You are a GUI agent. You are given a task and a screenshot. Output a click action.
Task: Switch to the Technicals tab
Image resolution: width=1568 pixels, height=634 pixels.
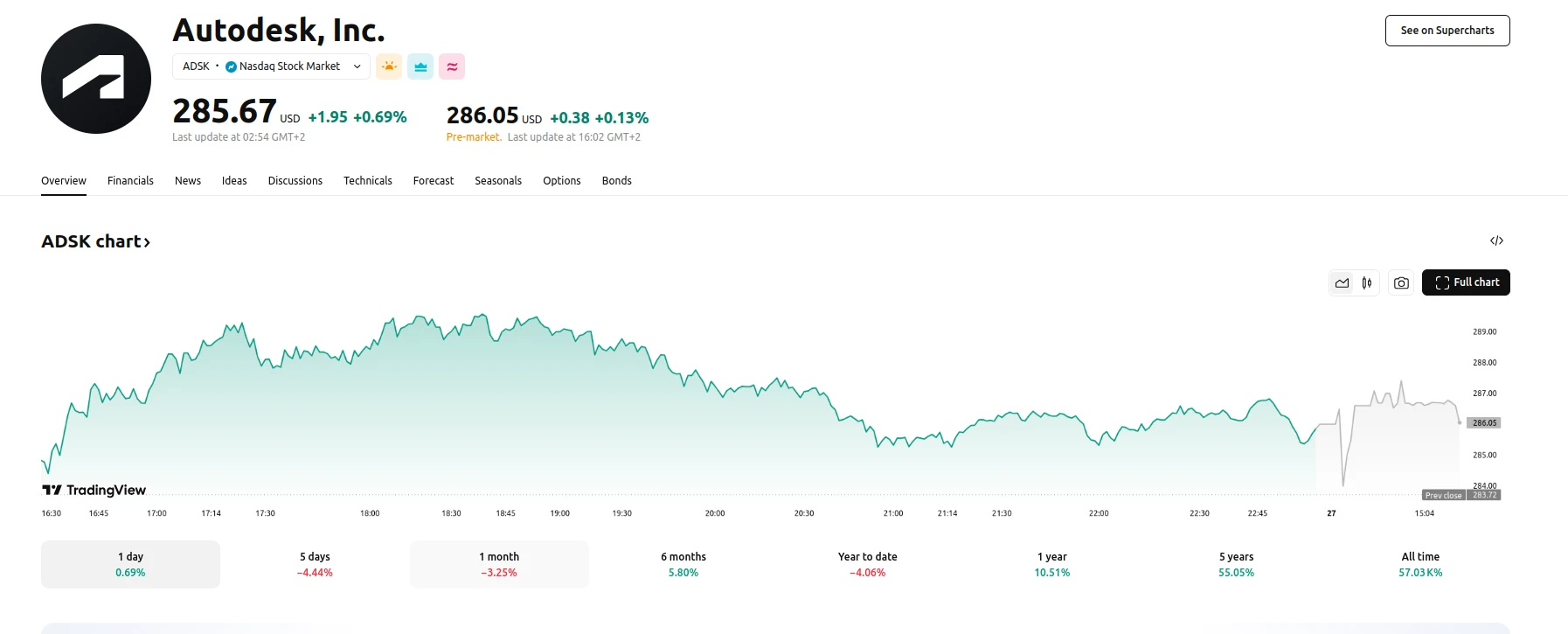(x=367, y=181)
